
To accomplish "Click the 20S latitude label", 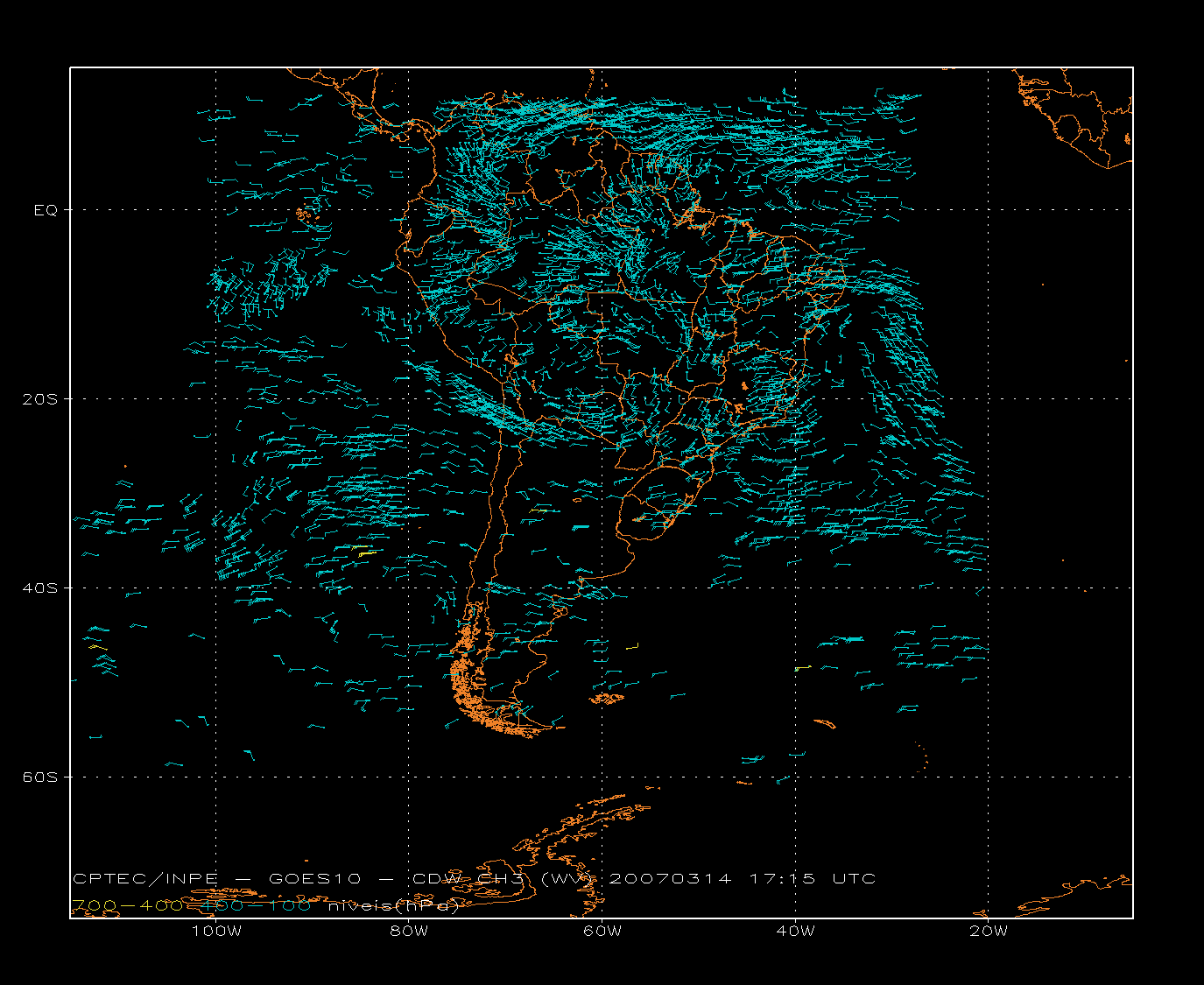I will click(39, 399).
